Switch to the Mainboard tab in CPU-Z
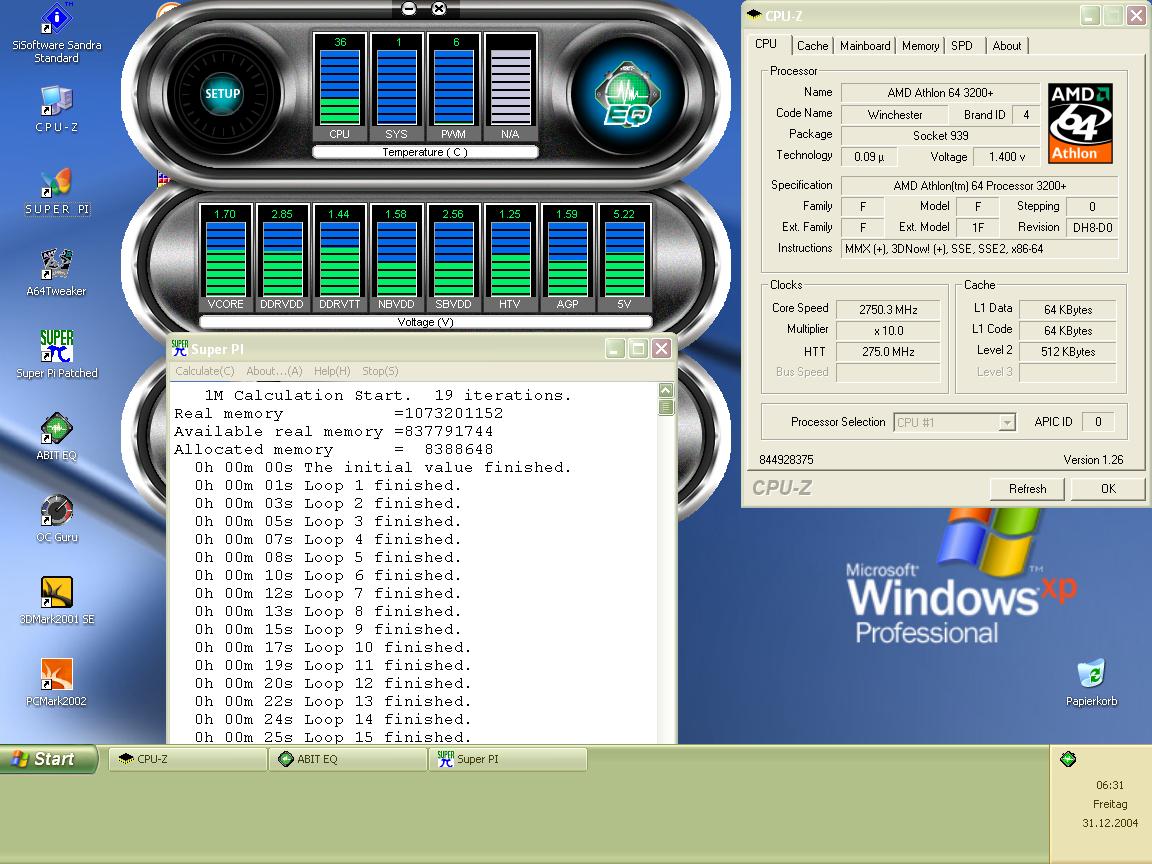1152x864 pixels. pos(865,46)
